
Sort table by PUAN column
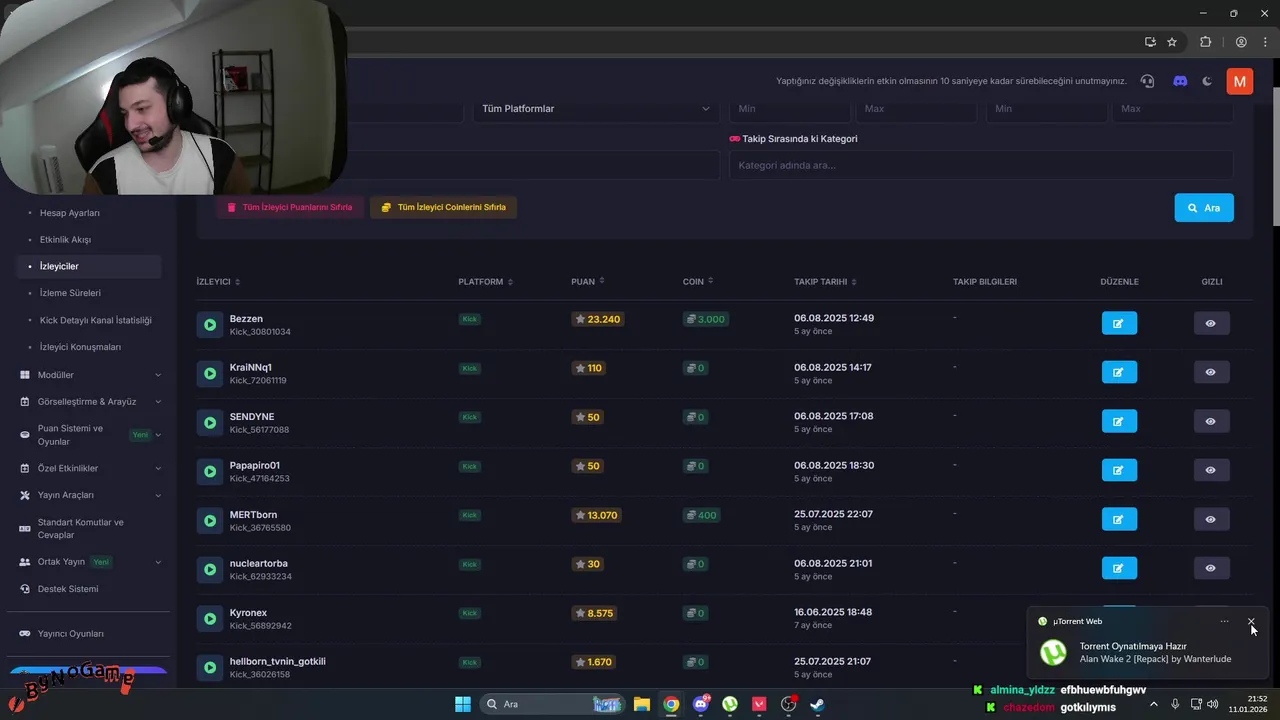pyautogui.click(x=588, y=282)
